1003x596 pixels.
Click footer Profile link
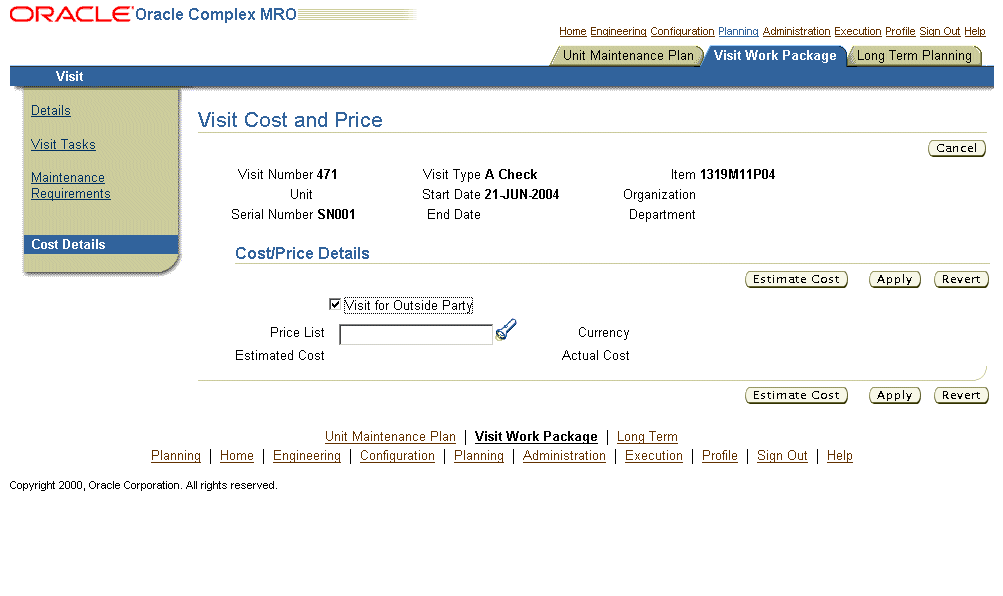click(720, 456)
